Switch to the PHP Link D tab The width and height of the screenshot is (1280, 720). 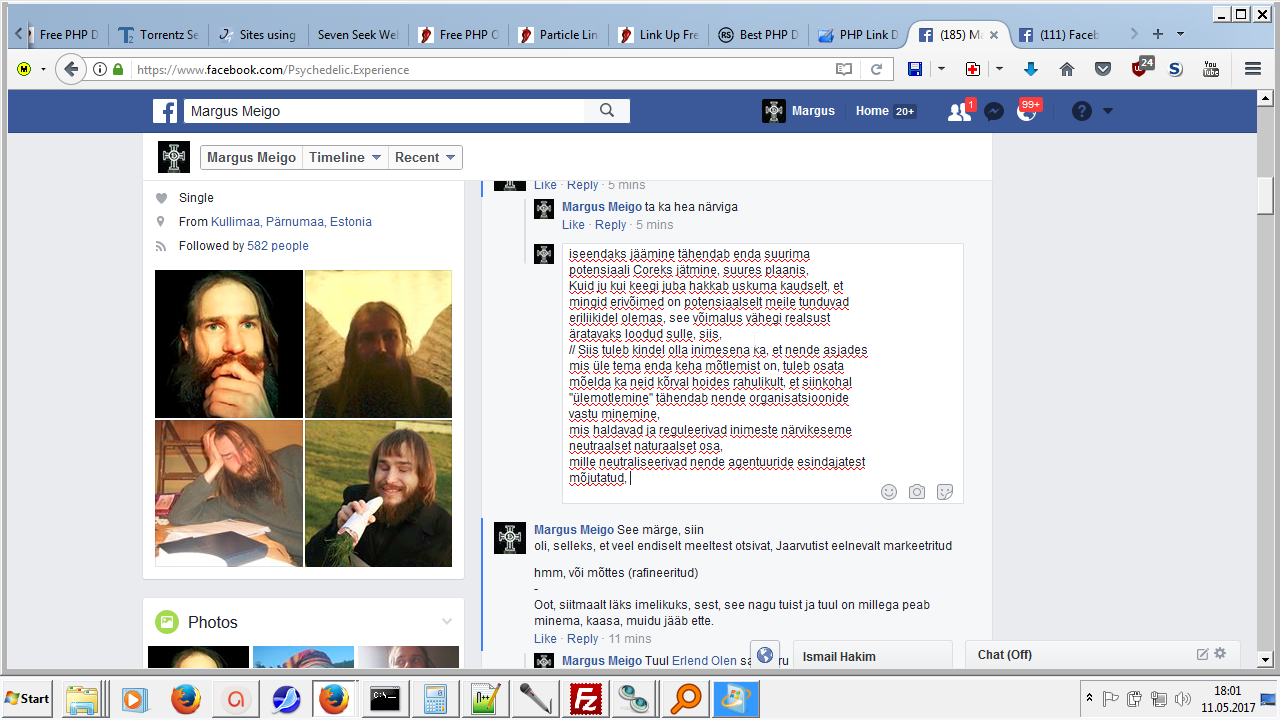pos(858,35)
